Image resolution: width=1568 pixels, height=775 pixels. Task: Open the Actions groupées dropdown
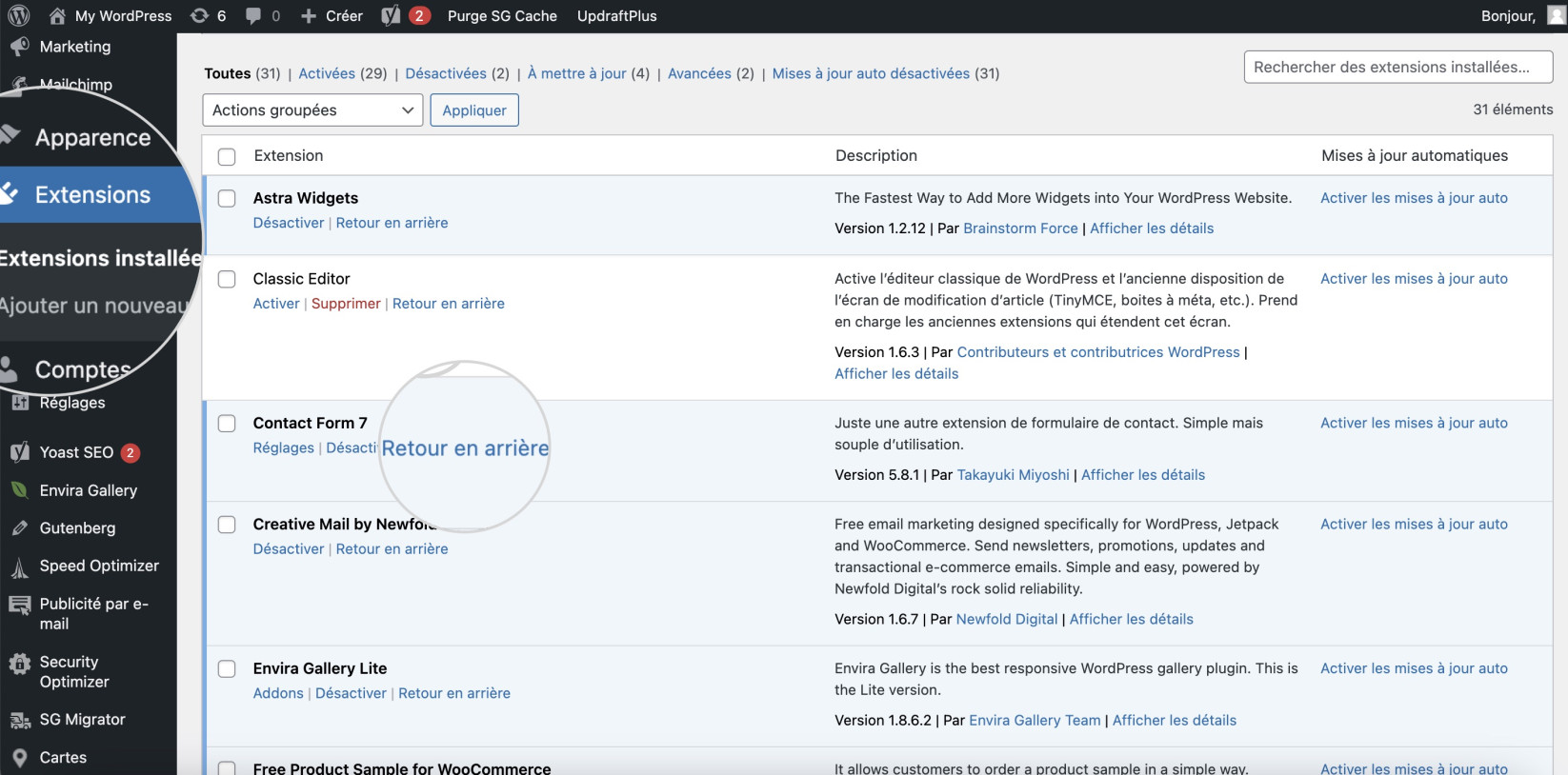[x=312, y=110]
